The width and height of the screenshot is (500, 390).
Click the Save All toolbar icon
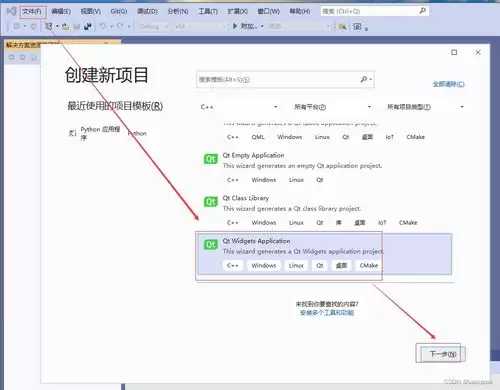pyautogui.click(x=88, y=26)
